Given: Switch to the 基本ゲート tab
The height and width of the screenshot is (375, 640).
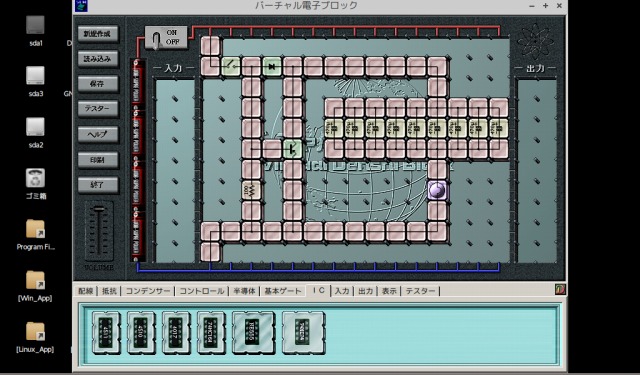Looking at the screenshot, I should pyautogui.click(x=283, y=291).
